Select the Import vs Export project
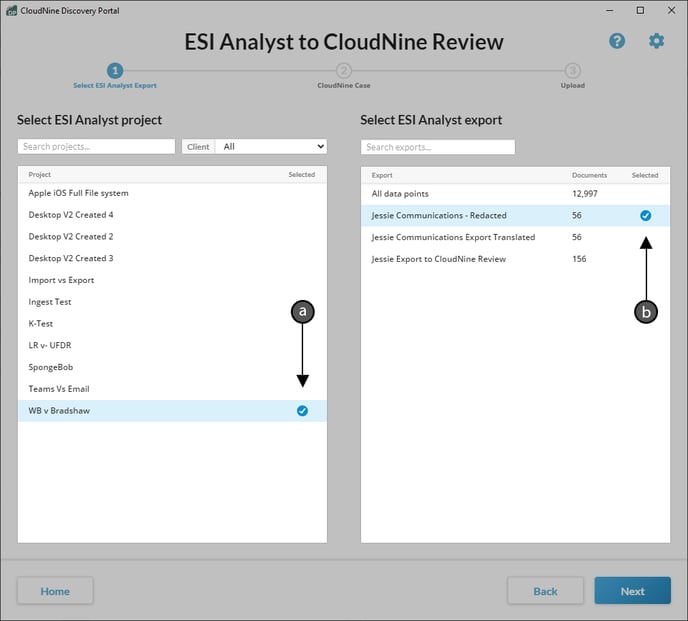 (x=172, y=280)
